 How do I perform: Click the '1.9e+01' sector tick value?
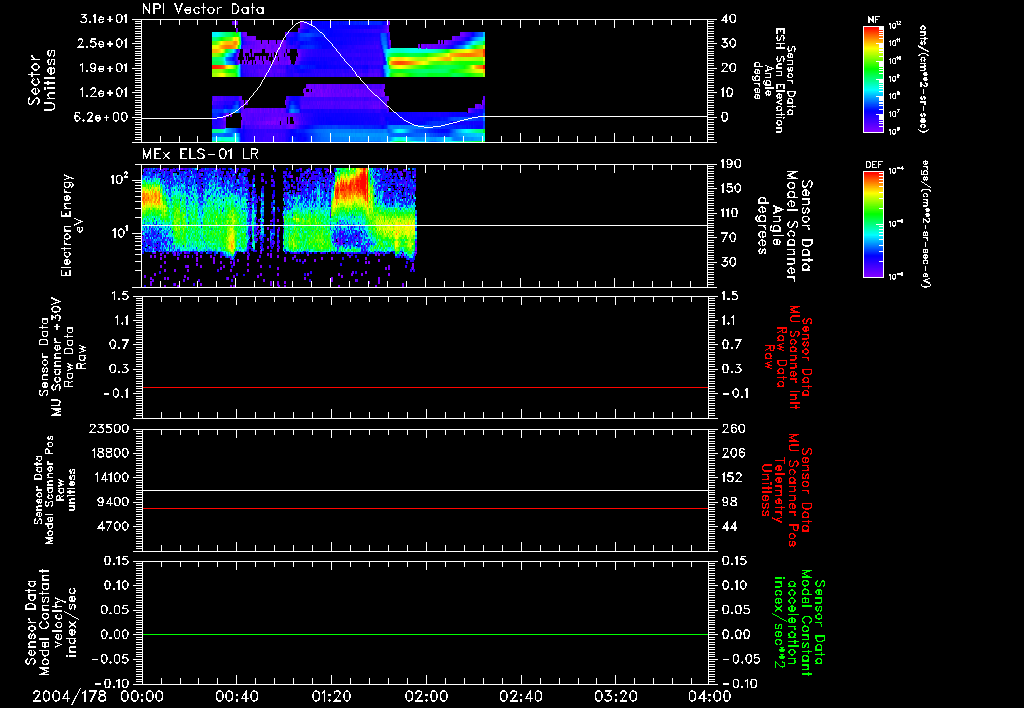pos(104,68)
